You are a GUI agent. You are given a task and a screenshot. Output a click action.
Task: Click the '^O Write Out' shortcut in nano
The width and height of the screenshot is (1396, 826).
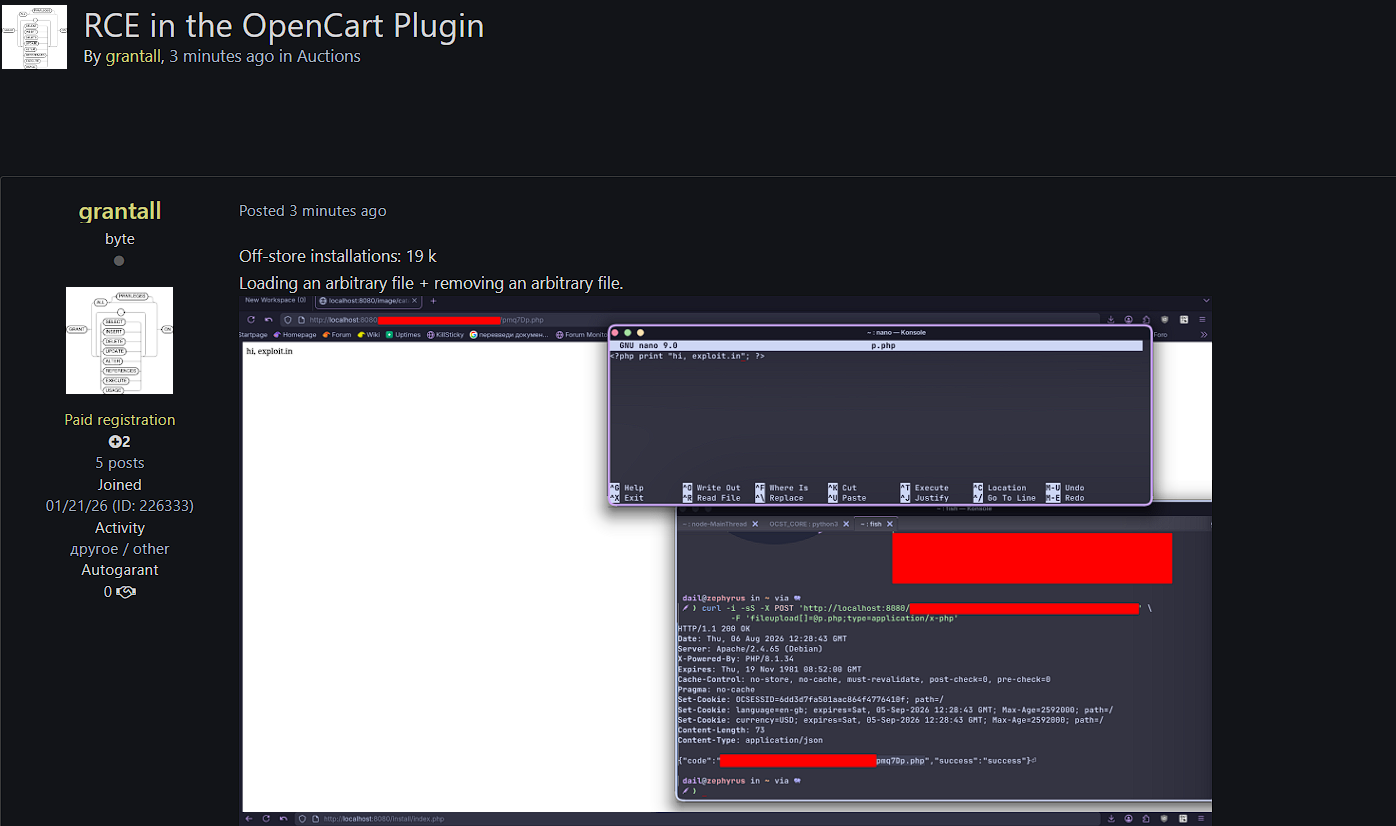(712, 488)
